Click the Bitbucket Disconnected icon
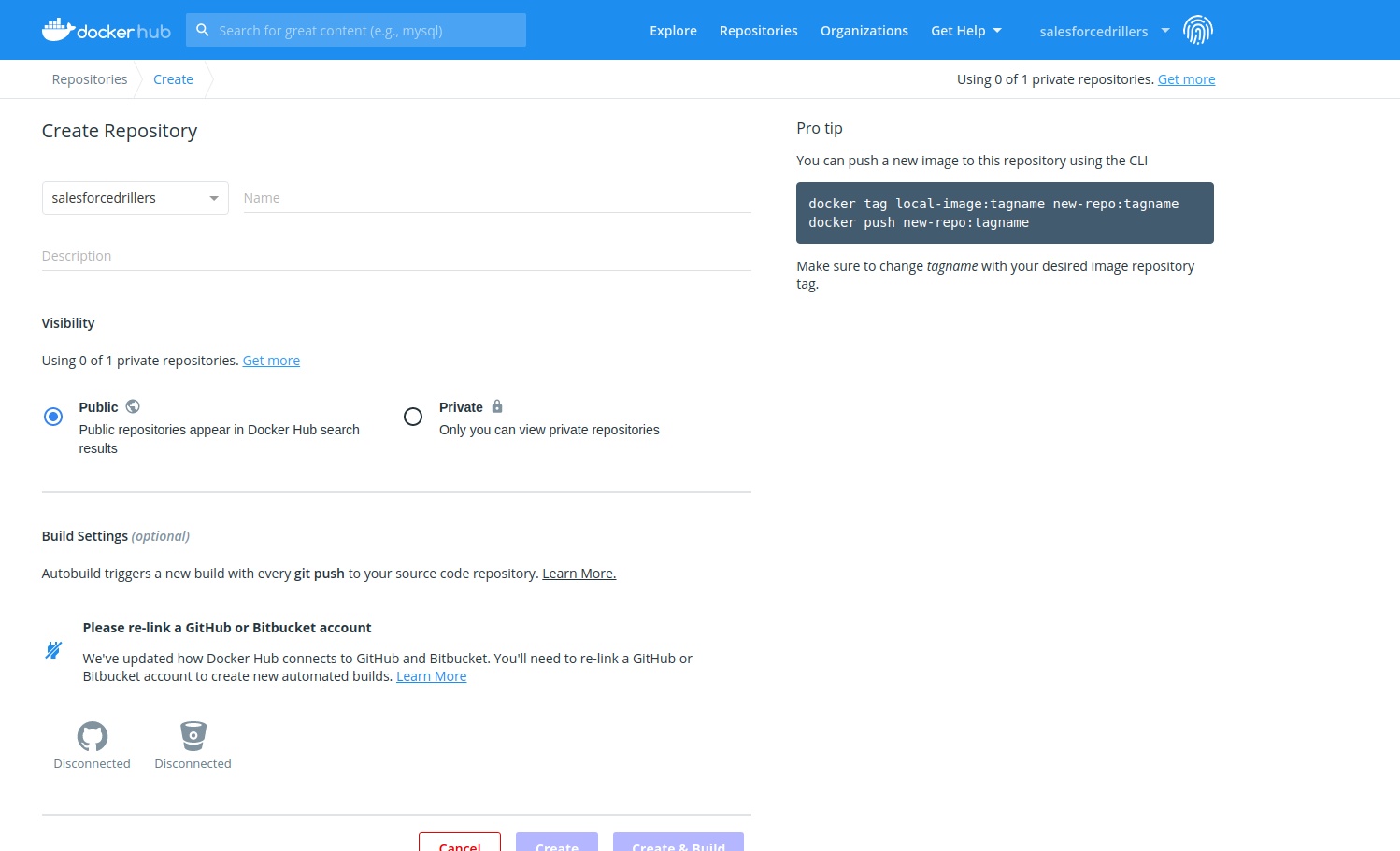1400x851 pixels. 193,736
